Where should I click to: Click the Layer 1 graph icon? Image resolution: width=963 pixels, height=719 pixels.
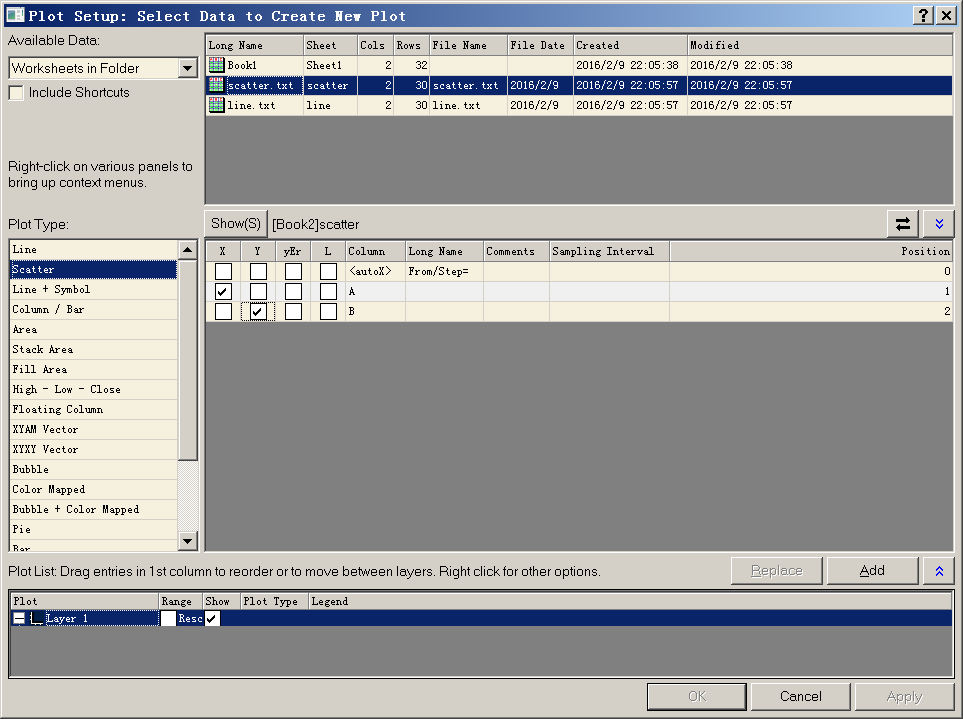[37, 618]
